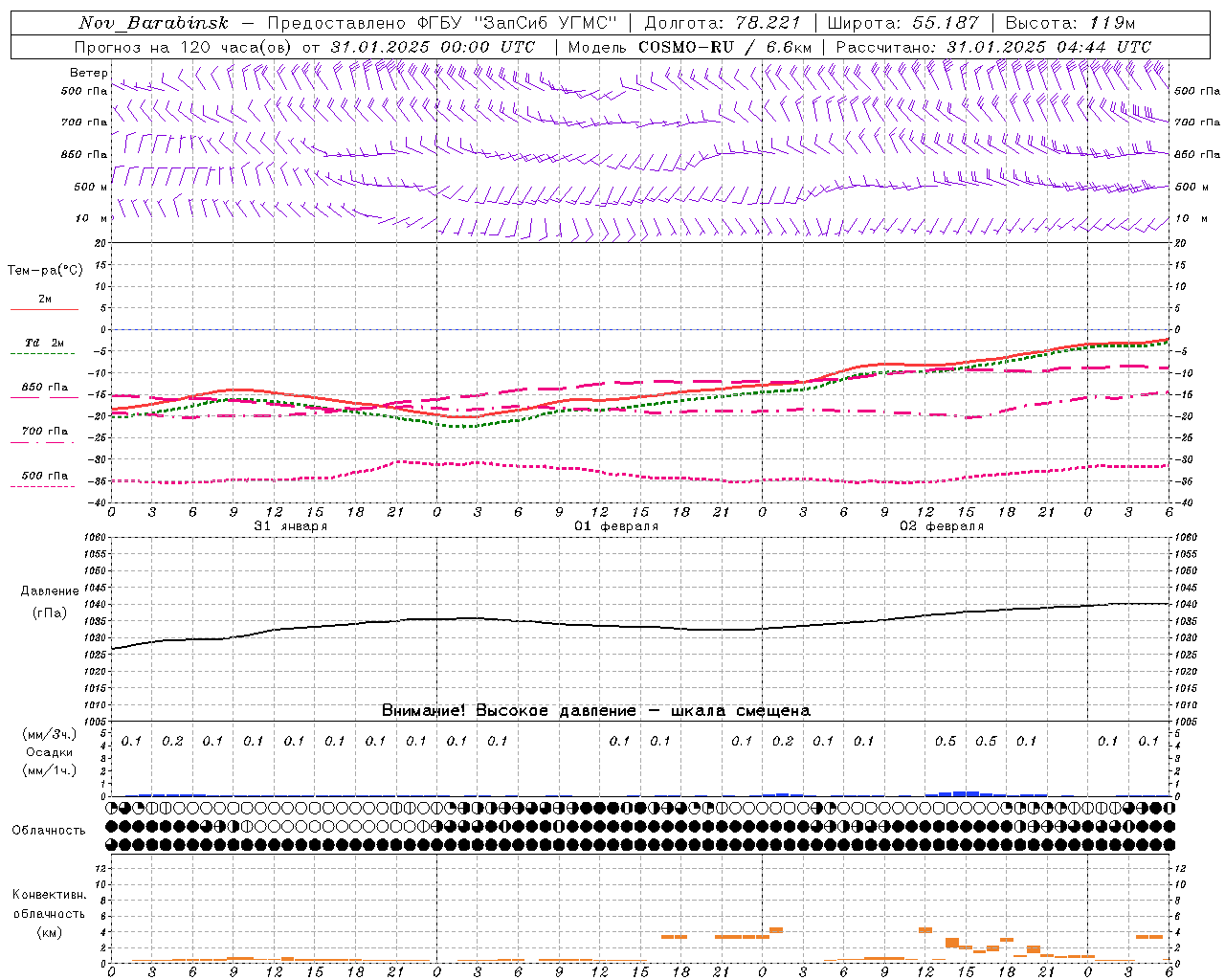Click the 'Тем-ра(°C)' panel label
The image size is (1225, 980).
45,270
